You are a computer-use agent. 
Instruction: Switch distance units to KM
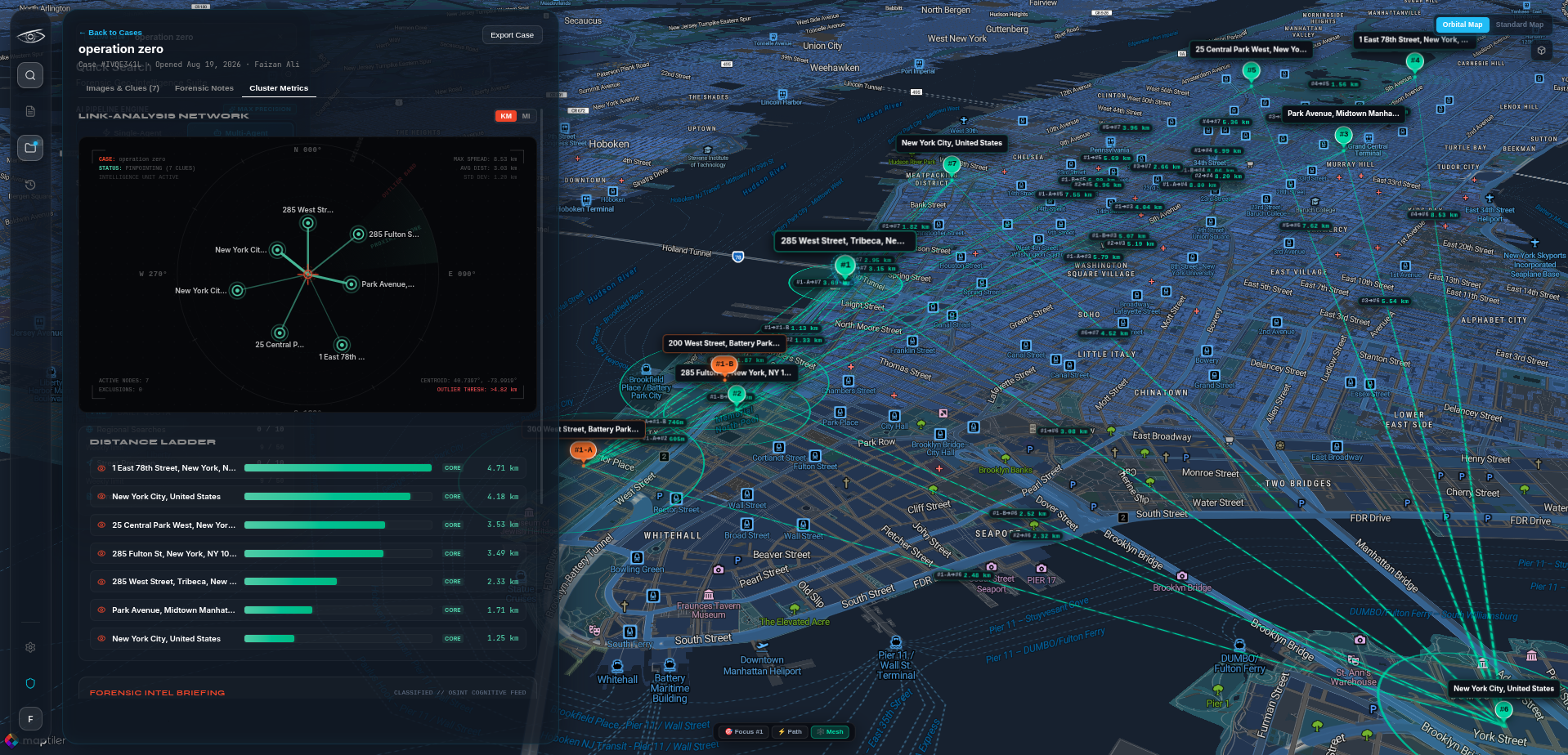click(506, 116)
